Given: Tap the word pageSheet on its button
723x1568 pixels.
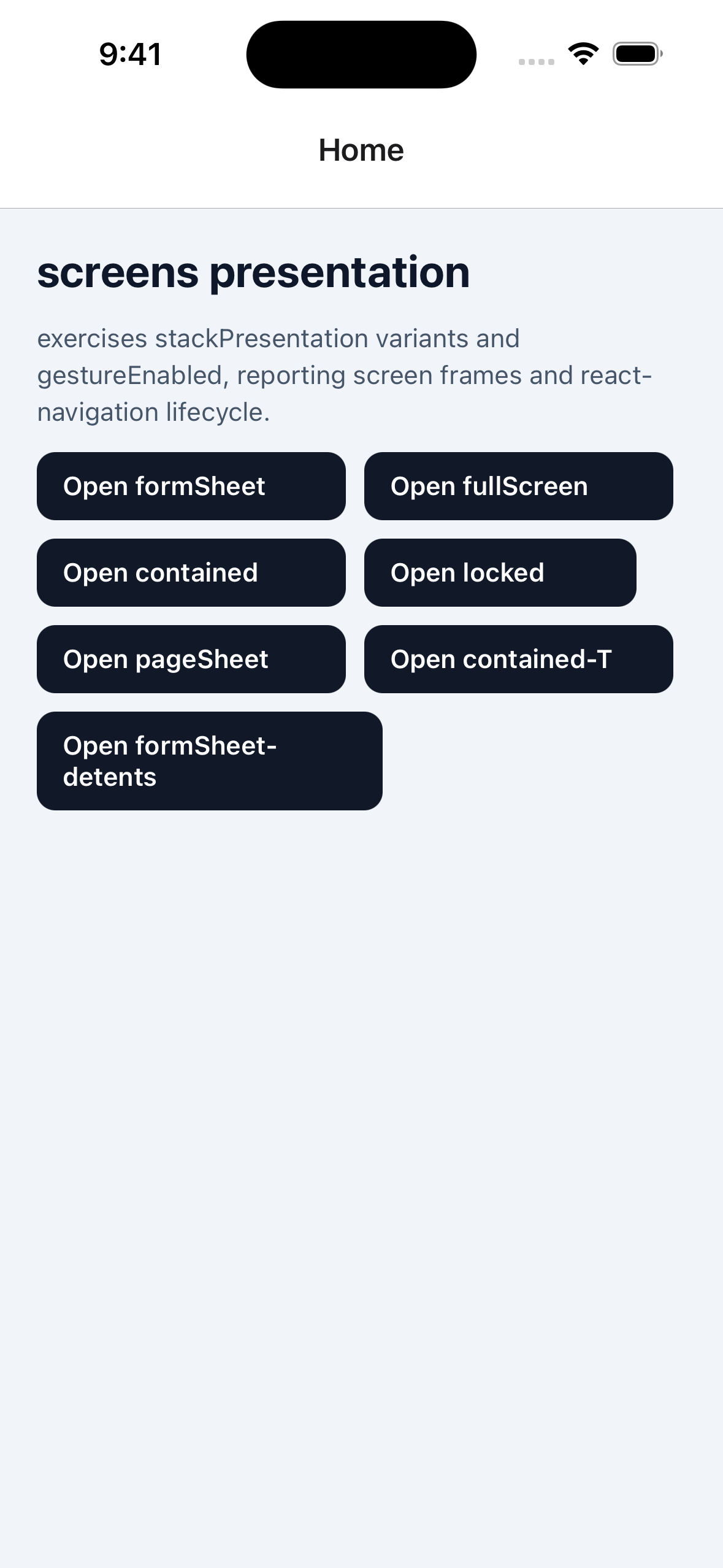Looking at the screenshot, I should pyautogui.click(x=202, y=660).
